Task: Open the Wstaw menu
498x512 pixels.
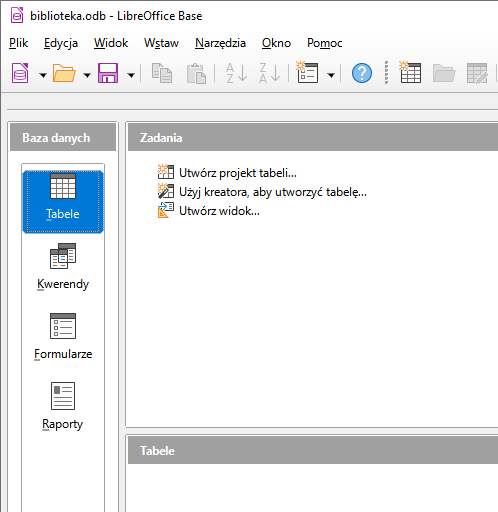Action: tap(161, 43)
